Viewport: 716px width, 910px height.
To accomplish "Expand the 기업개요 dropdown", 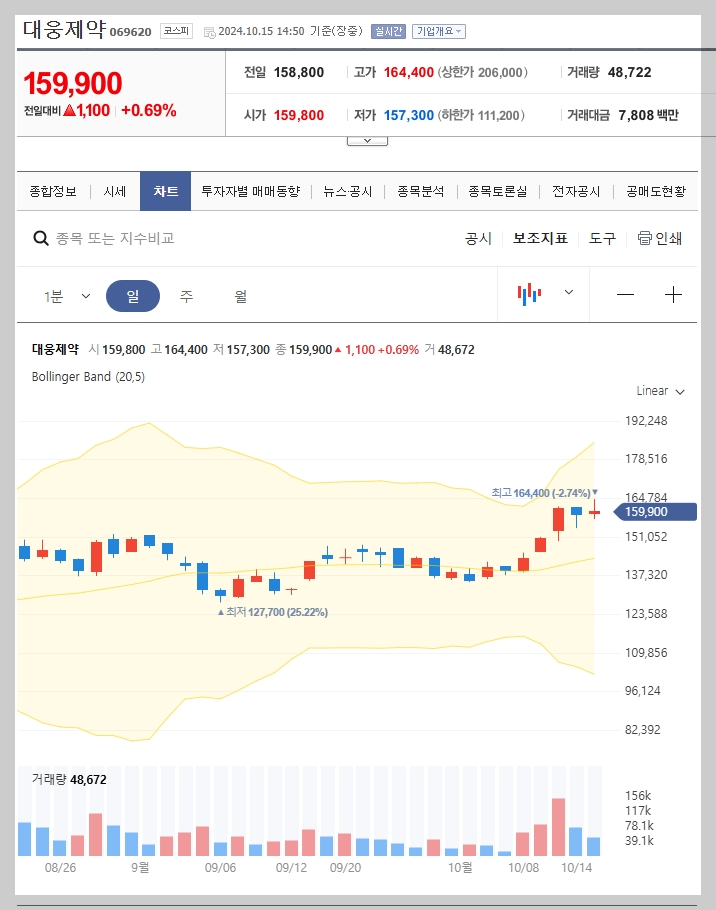I will [x=435, y=31].
